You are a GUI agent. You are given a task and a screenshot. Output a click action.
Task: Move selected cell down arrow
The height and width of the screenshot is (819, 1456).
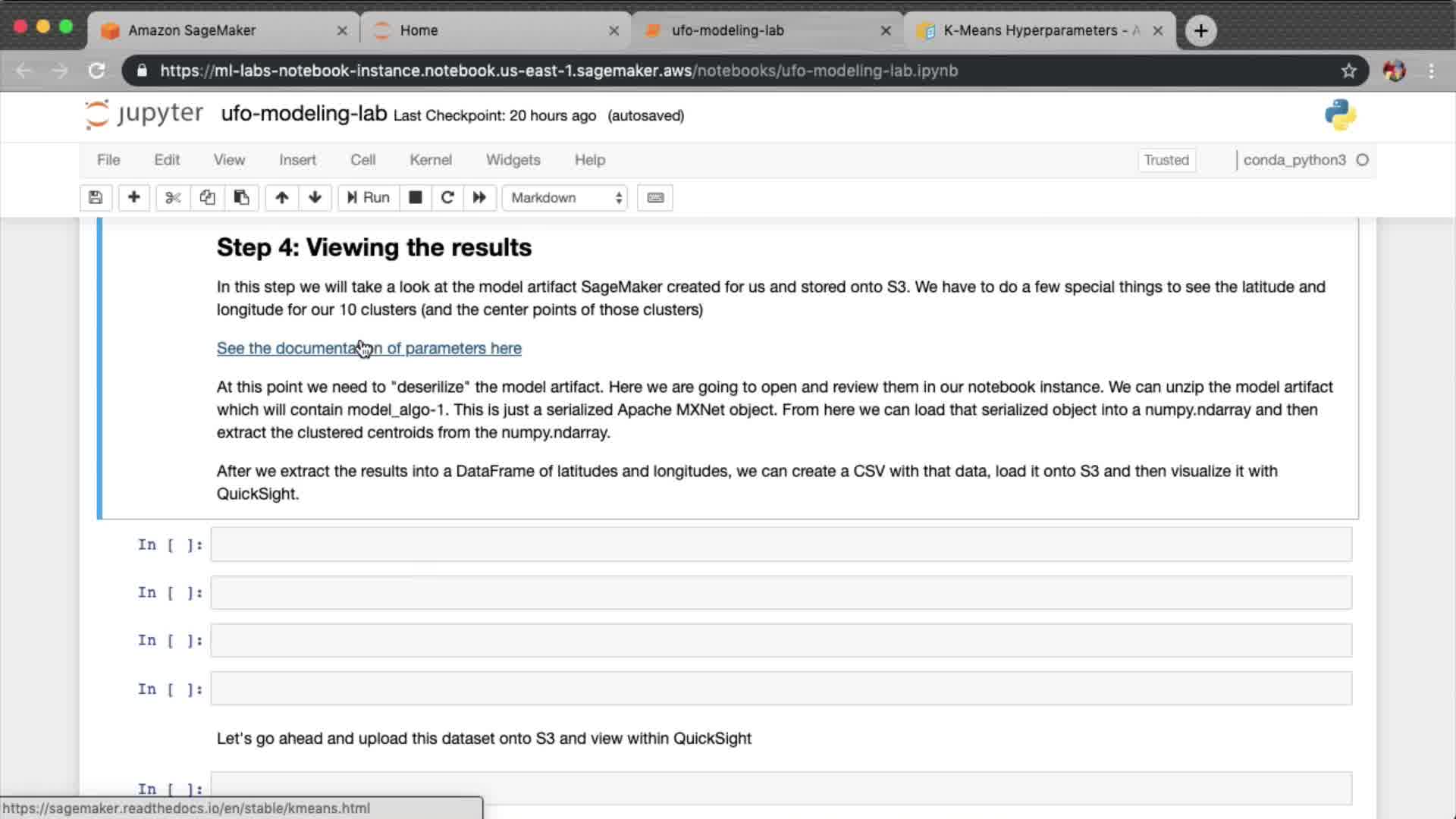coord(315,198)
